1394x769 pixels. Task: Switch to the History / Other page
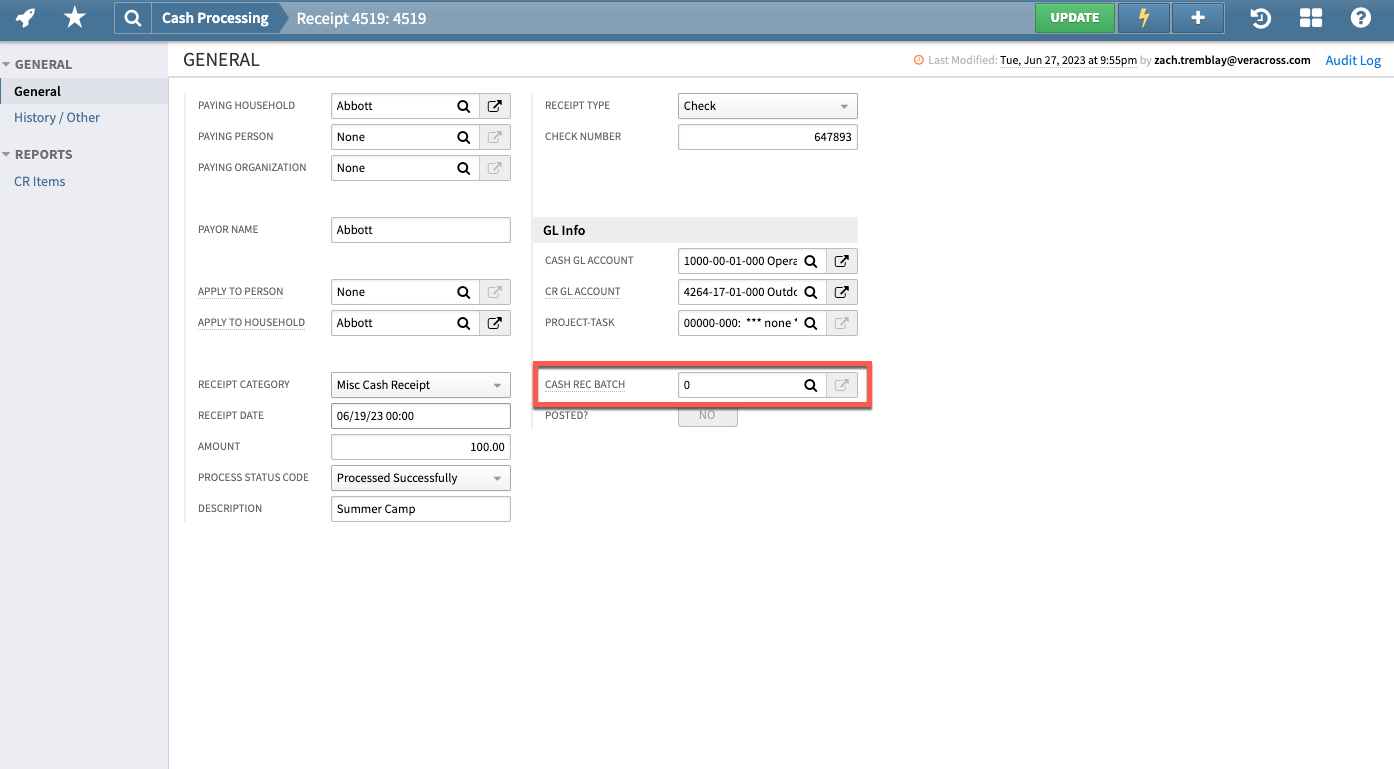(x=56, y=117)
